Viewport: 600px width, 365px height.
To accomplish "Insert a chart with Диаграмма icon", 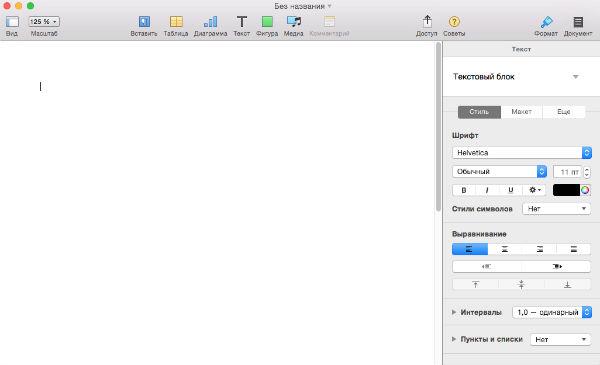I will click(210, 22).
